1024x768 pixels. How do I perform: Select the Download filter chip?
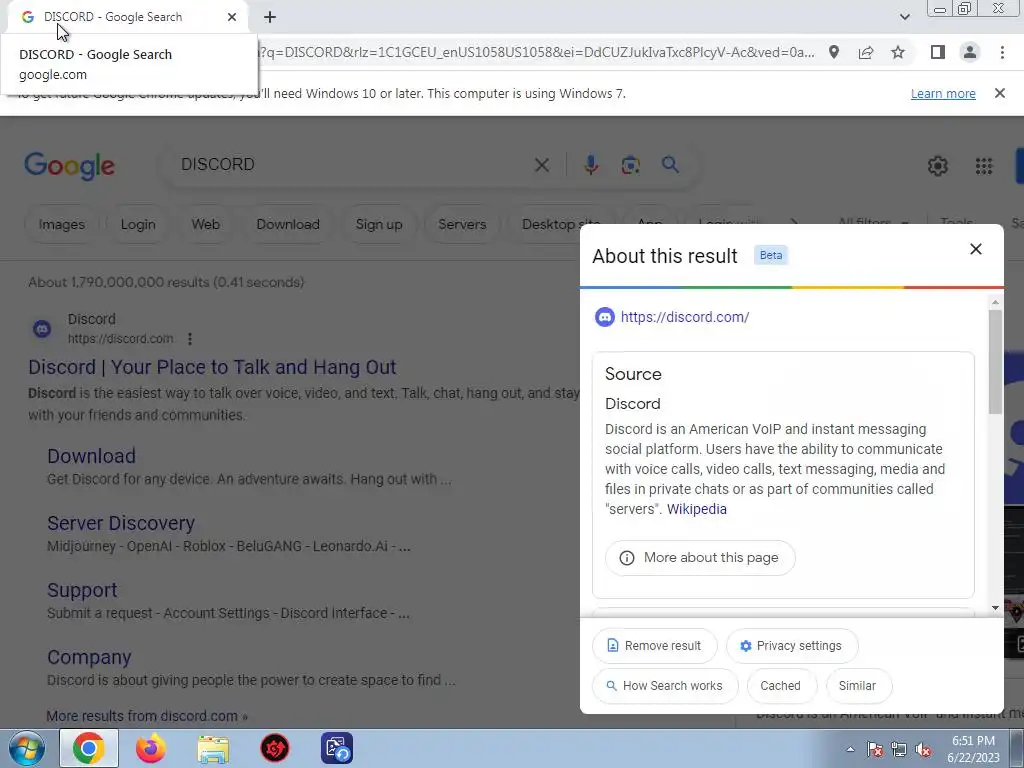click(288, 225)
